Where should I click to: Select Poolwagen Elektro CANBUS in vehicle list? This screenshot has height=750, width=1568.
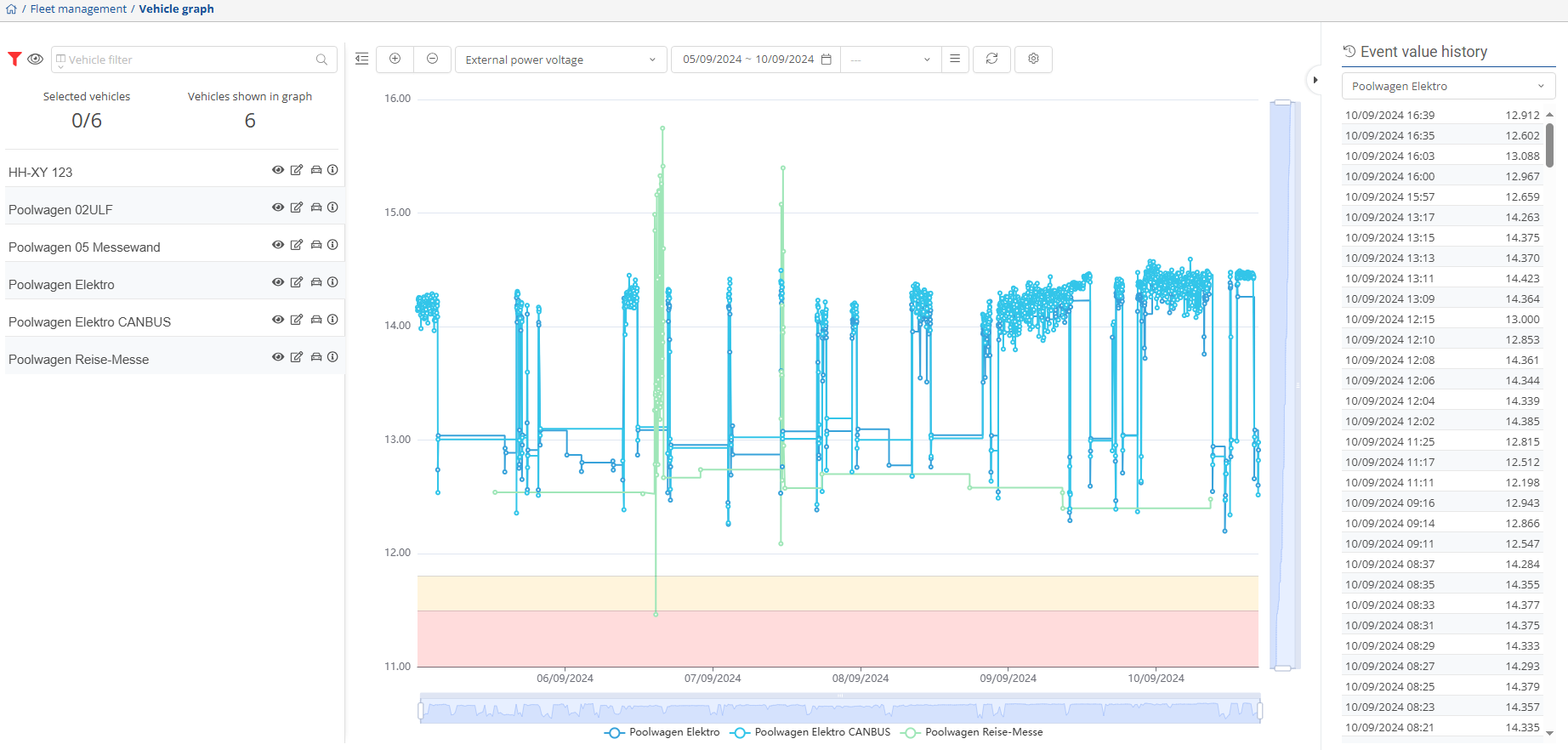(89, 321)
